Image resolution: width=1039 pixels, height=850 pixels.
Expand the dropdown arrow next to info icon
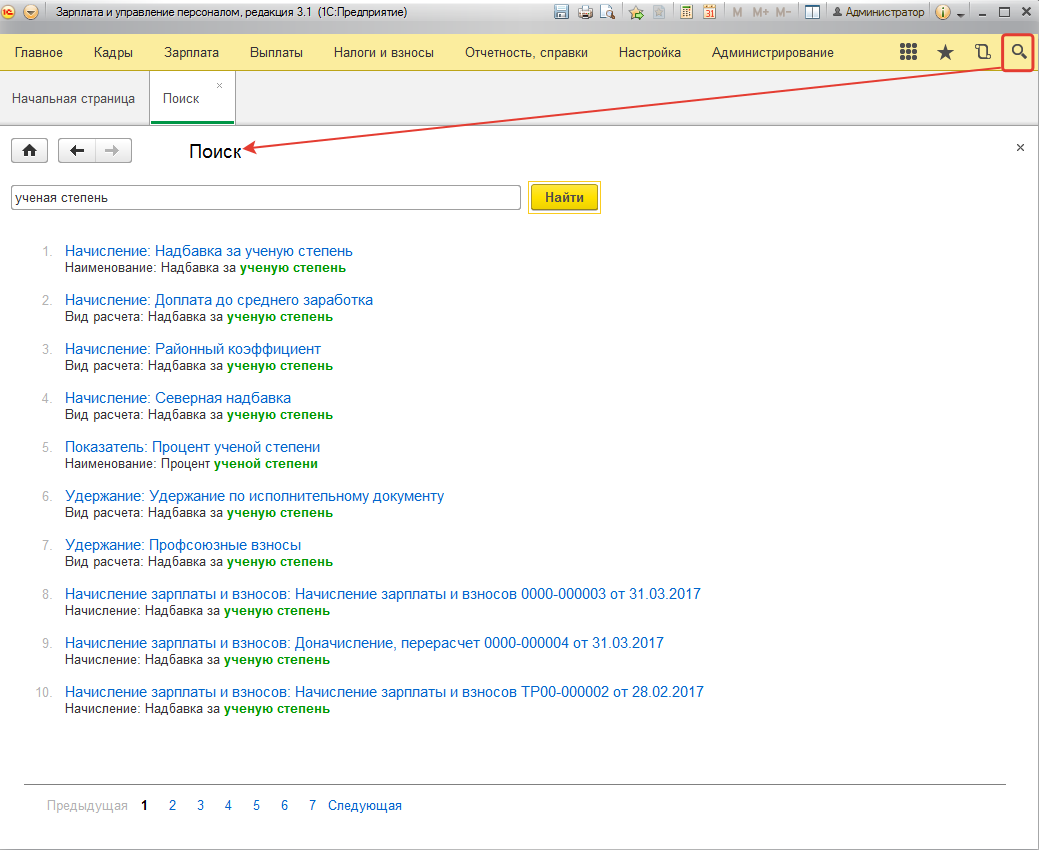click(x=960, y=14)
